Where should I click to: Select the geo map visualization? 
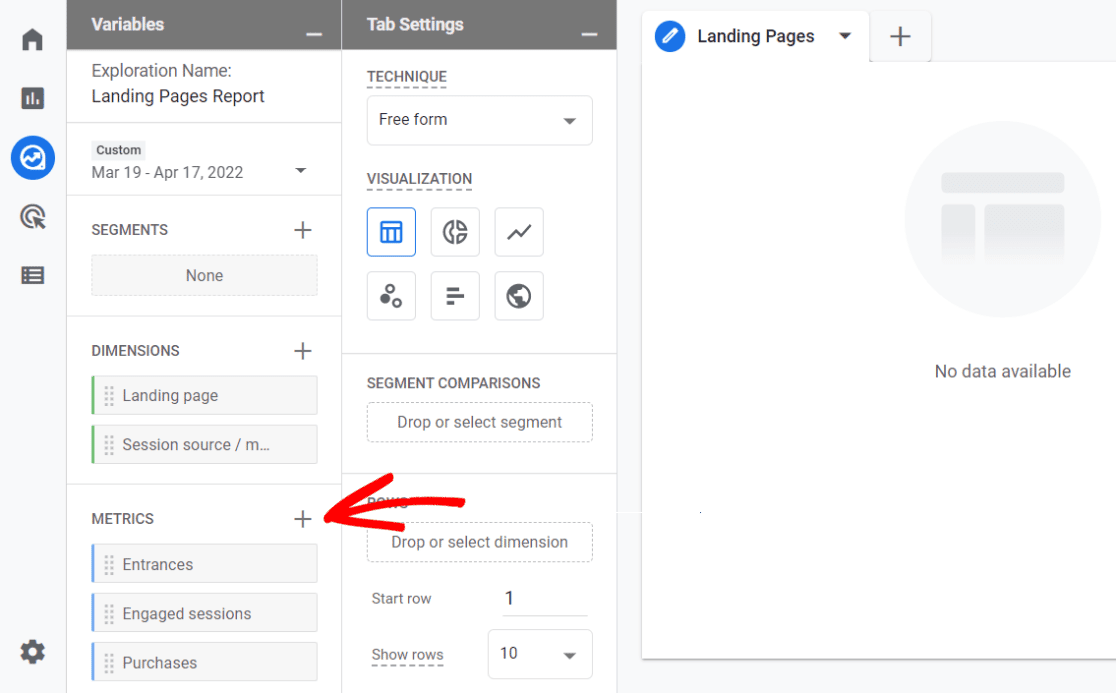click(519, 296)
